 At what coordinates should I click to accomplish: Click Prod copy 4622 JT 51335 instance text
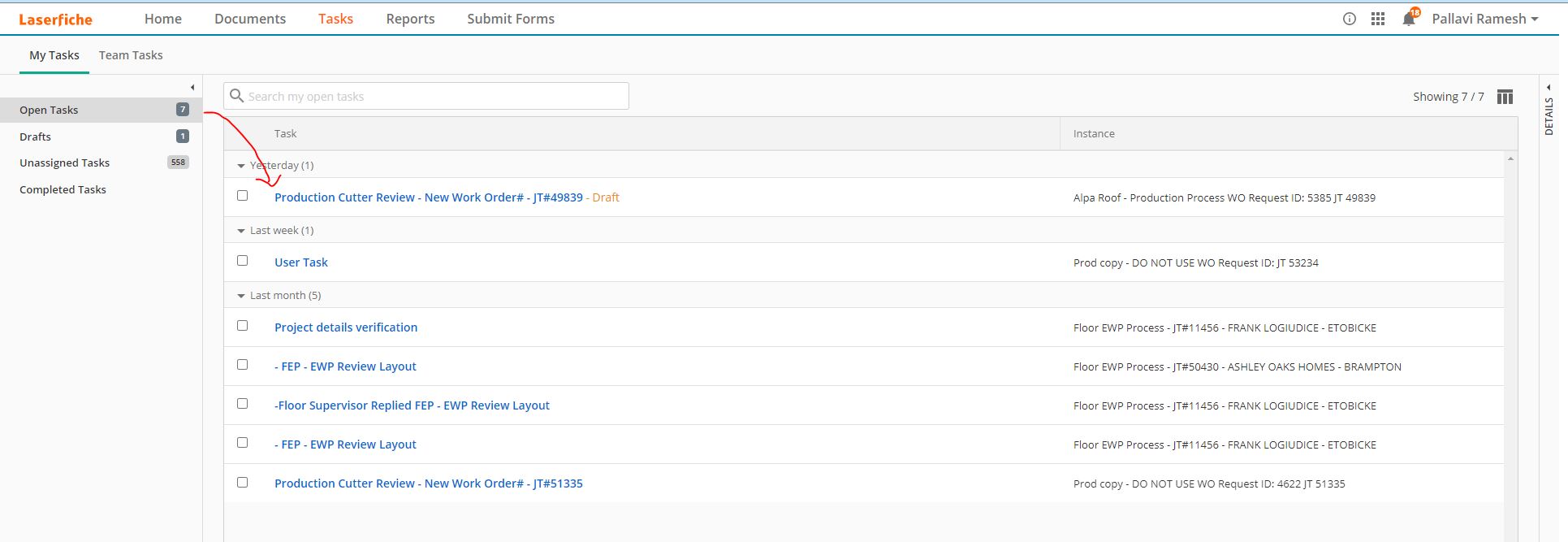point(1209,483)
